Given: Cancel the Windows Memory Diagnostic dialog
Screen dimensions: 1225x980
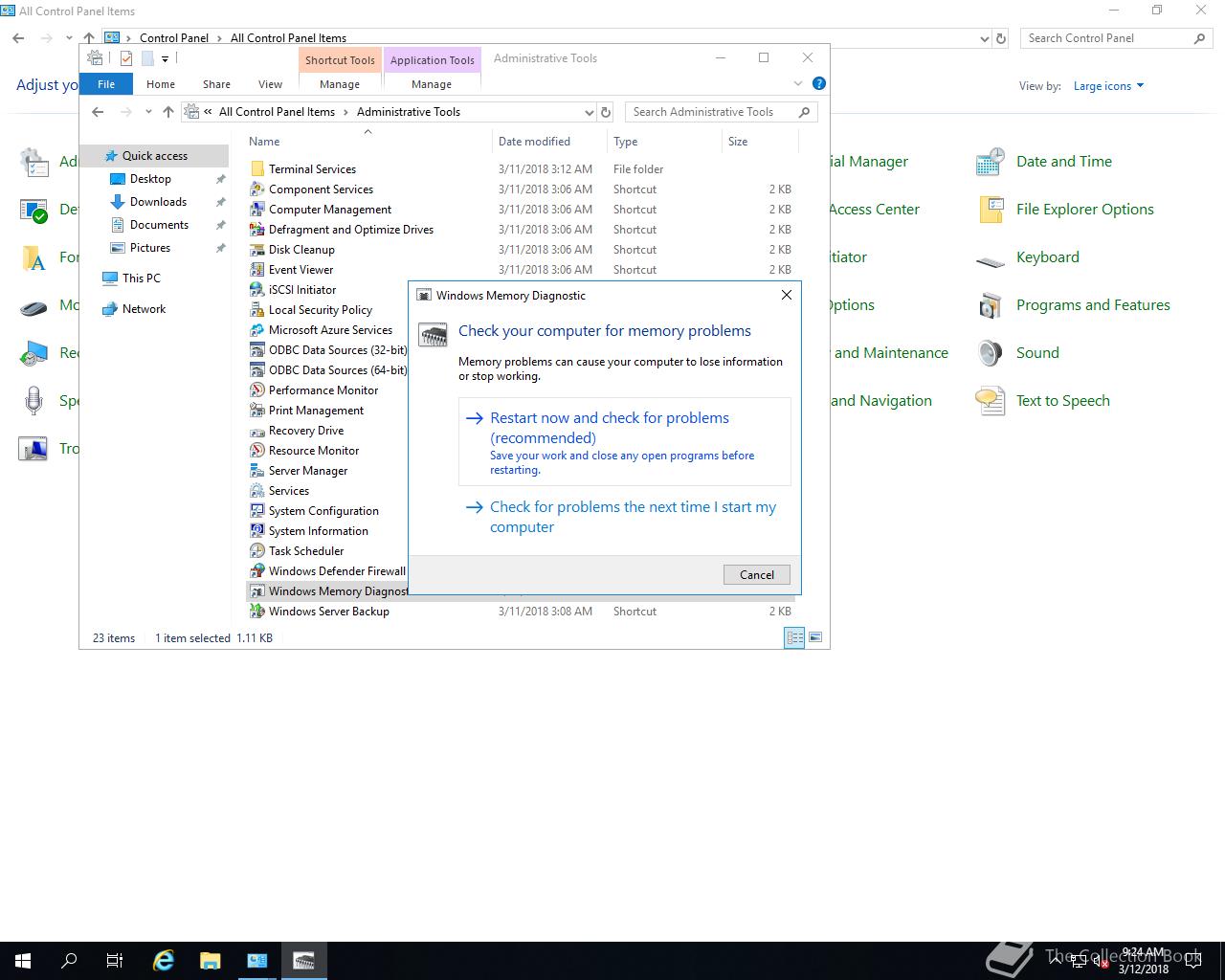Looking at the screenshot, I should [756, 574].
